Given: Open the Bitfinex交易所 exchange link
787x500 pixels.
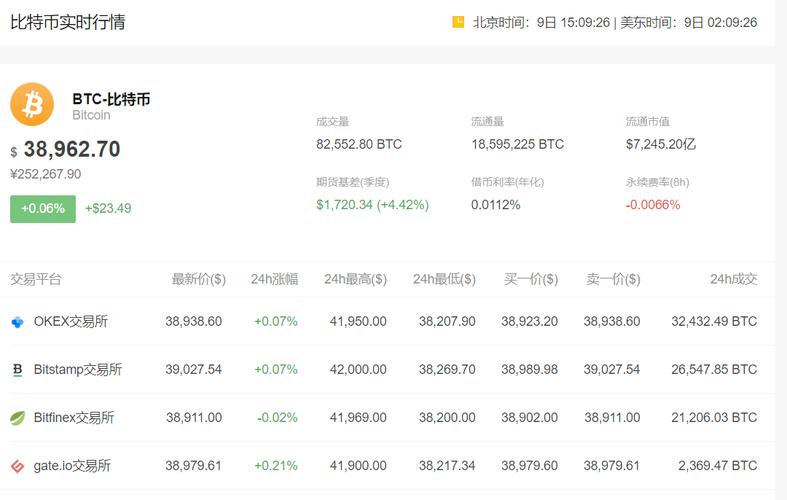Looking at the screenshot, I should tap(74, 418).
